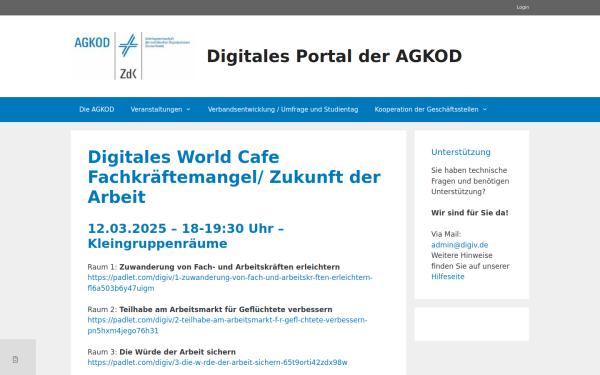Open the Raum 1 Zuwanderung padlet link
Image resolution: width=600 pixels, height=375 pixels.
(230, 283)
